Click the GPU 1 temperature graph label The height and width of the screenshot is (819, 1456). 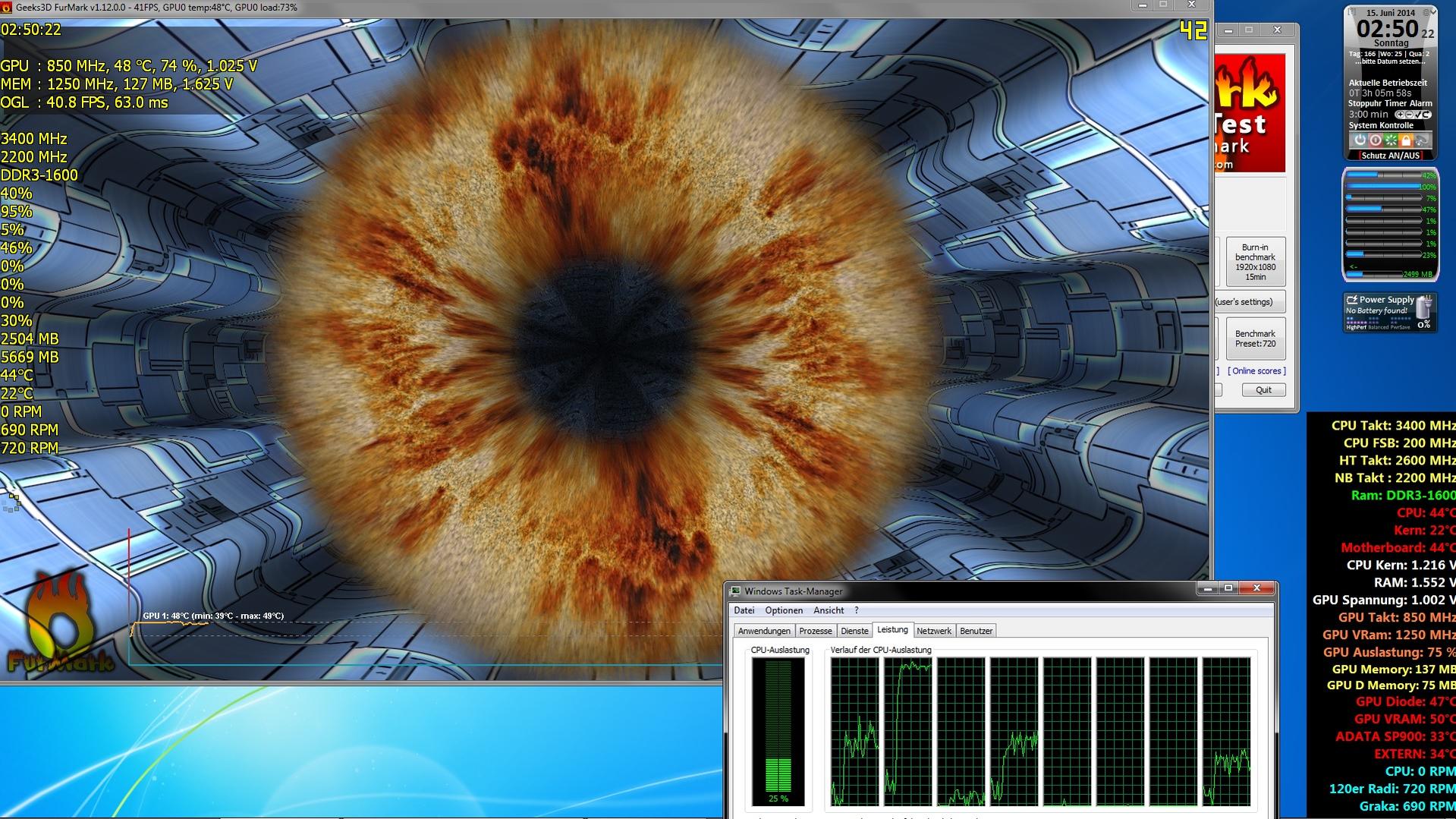[x=213, y=616]
